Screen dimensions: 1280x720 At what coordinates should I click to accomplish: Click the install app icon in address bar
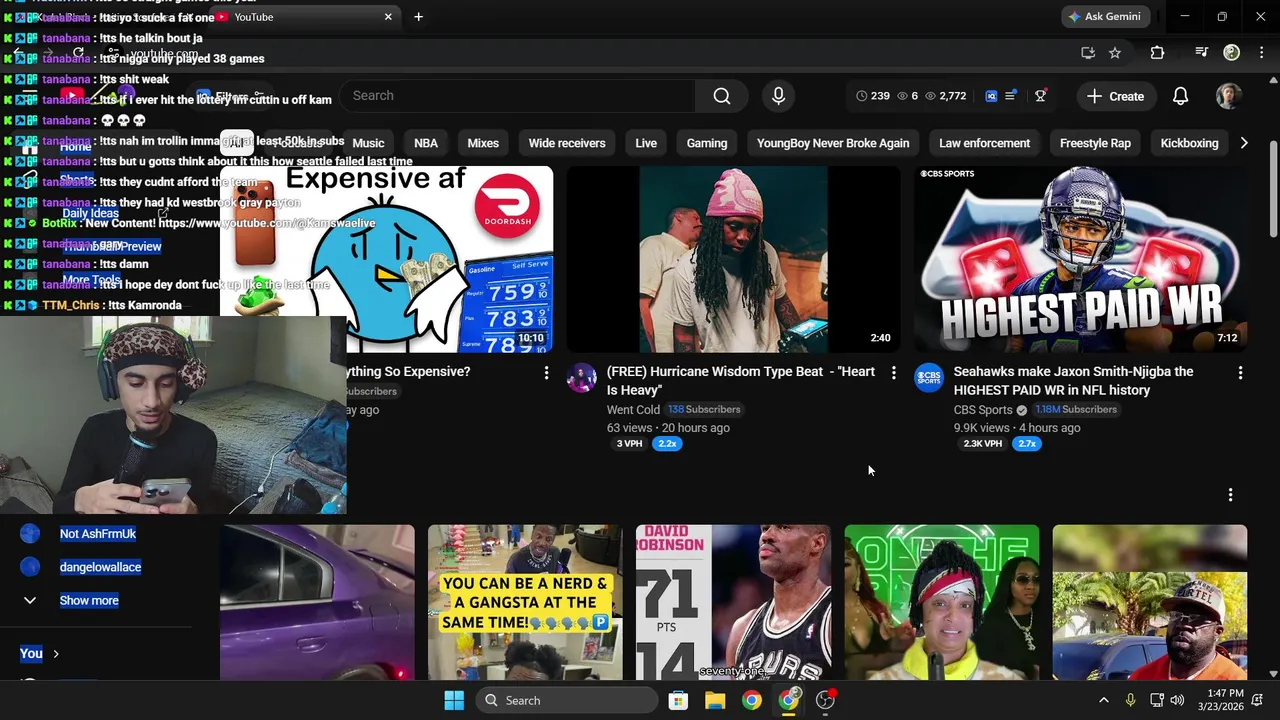pos(1088,53)
